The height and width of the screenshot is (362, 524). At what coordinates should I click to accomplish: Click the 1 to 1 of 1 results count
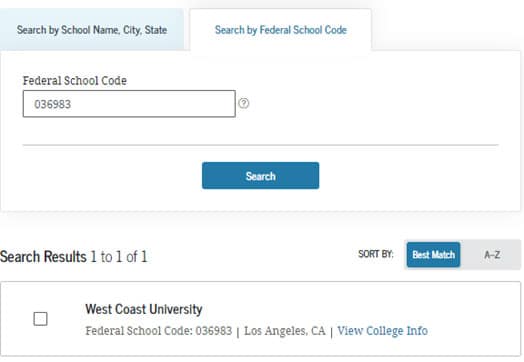[119, 257]
